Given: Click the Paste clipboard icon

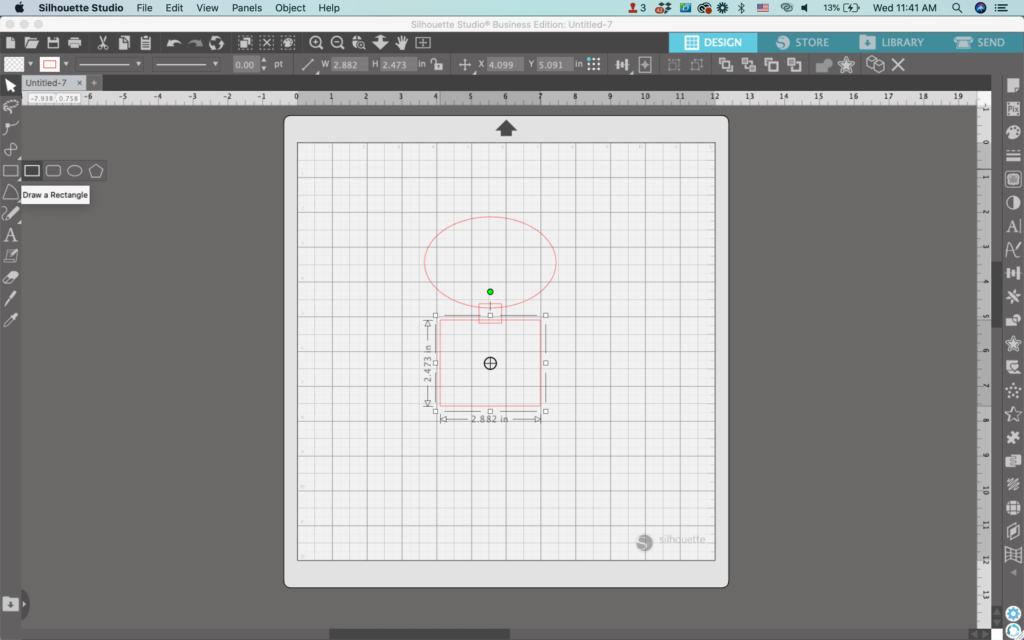Looking at the screenshot, I should coord(146,43).
